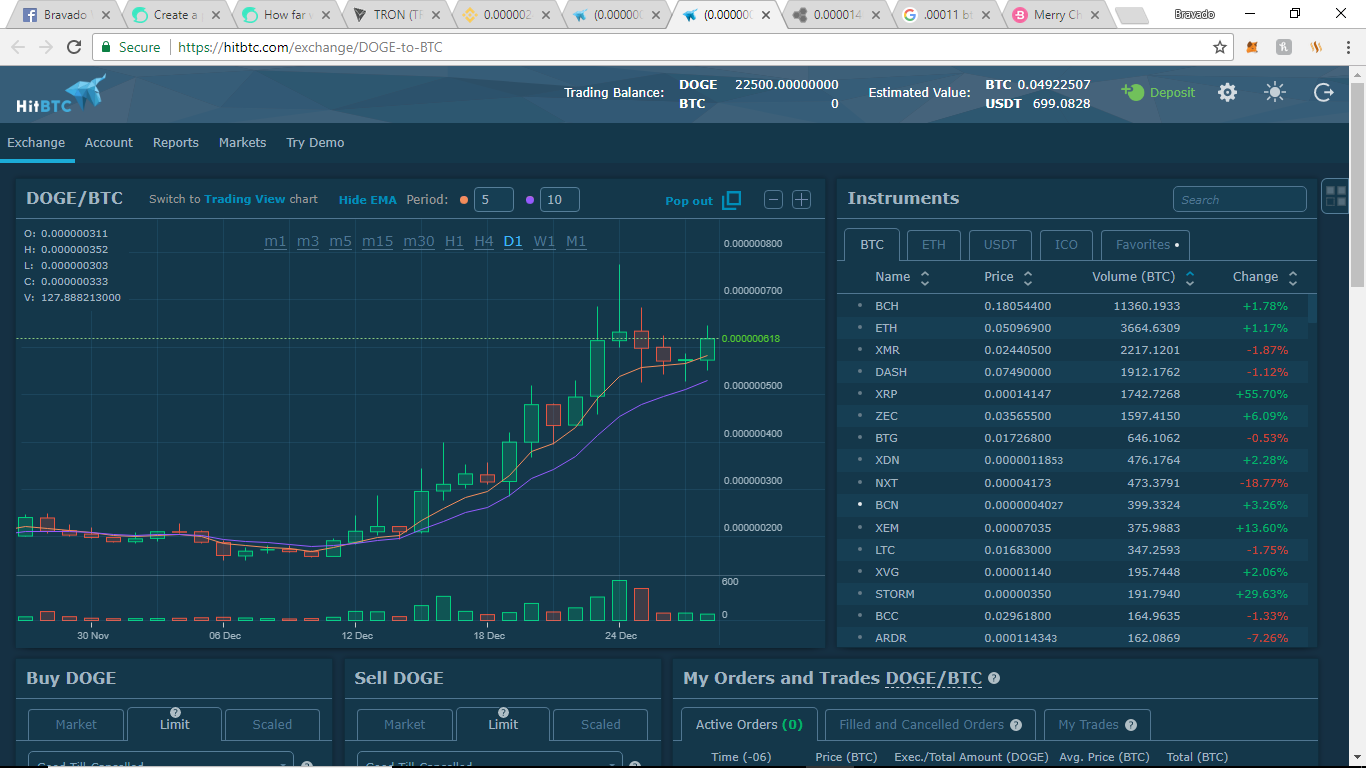The image size is (1366, 768).
Task: Click the browser address bar URL
Action: click(x=310, y=47)
